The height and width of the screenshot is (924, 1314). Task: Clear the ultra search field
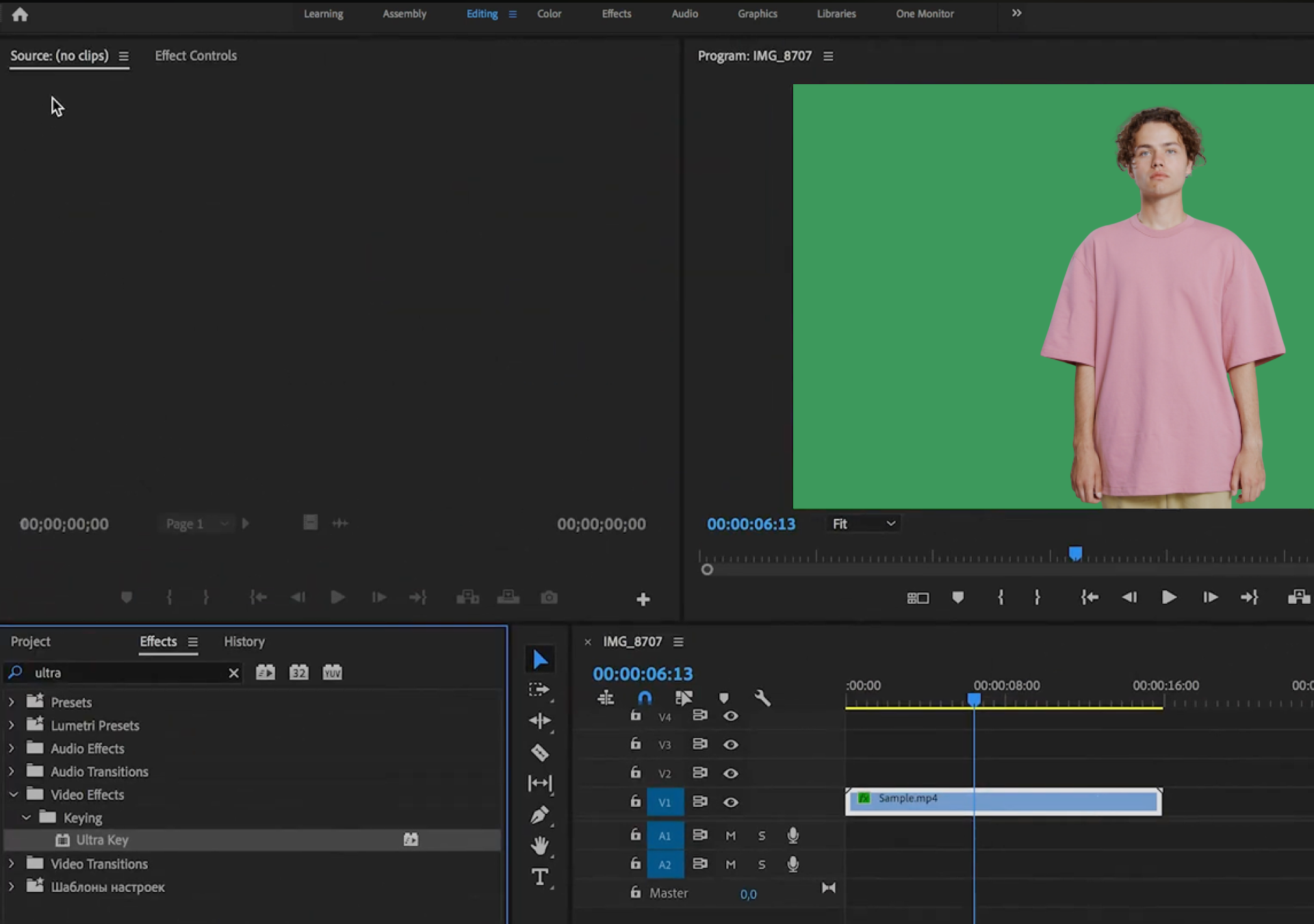(x=233, y=673)
